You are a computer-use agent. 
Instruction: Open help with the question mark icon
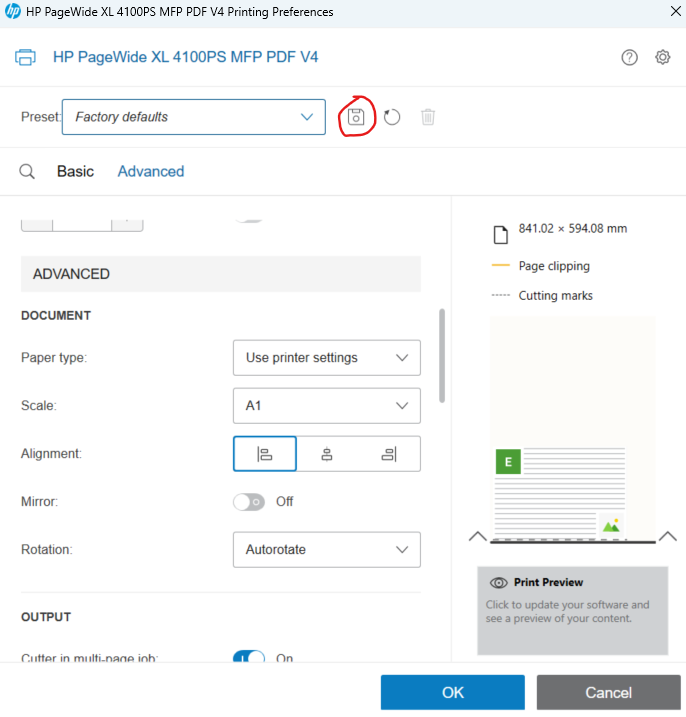click(629, 57)
